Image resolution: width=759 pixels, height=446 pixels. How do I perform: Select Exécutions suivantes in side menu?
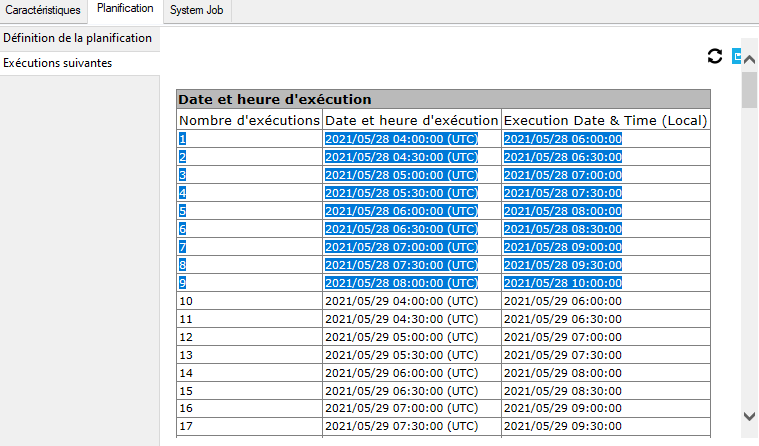(x=58, y=63)
